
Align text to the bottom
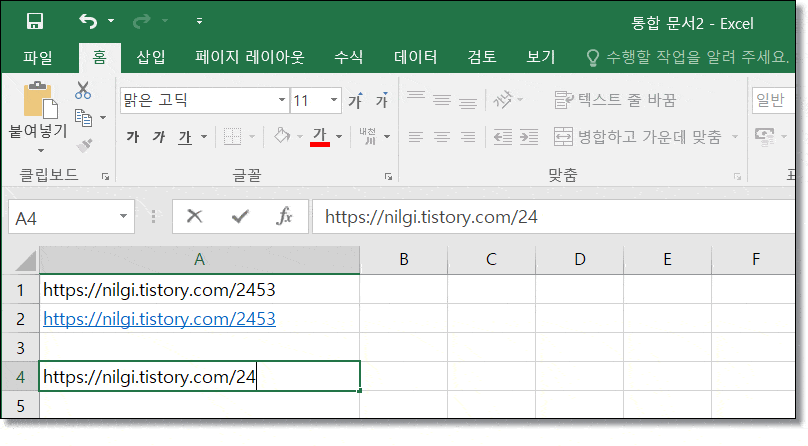468,102
